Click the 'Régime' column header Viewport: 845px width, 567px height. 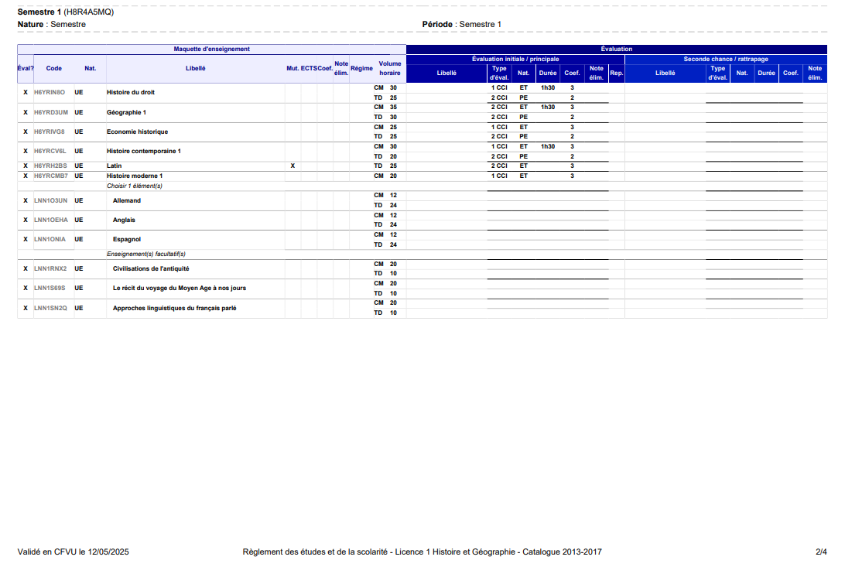[x=362, y=68]
